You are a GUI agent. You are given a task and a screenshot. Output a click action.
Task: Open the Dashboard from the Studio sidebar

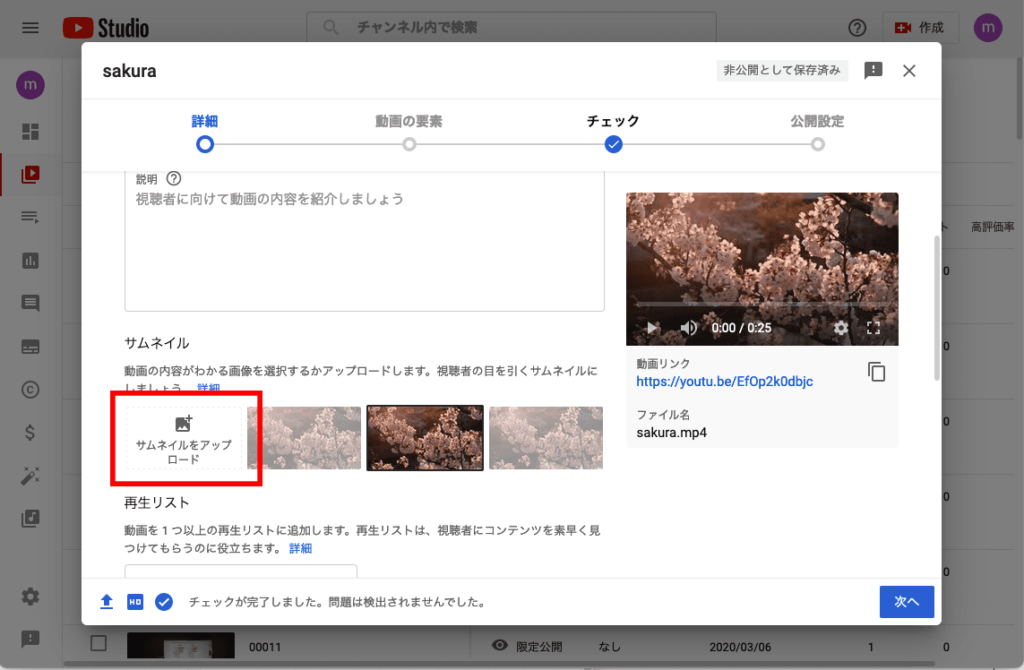tap(31, 132)
